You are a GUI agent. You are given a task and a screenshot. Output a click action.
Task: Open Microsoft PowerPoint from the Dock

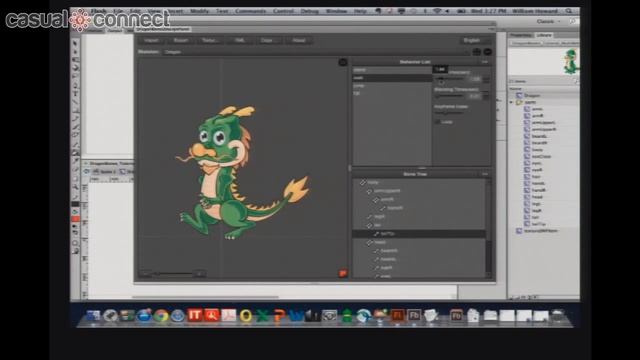click(280, 316)
